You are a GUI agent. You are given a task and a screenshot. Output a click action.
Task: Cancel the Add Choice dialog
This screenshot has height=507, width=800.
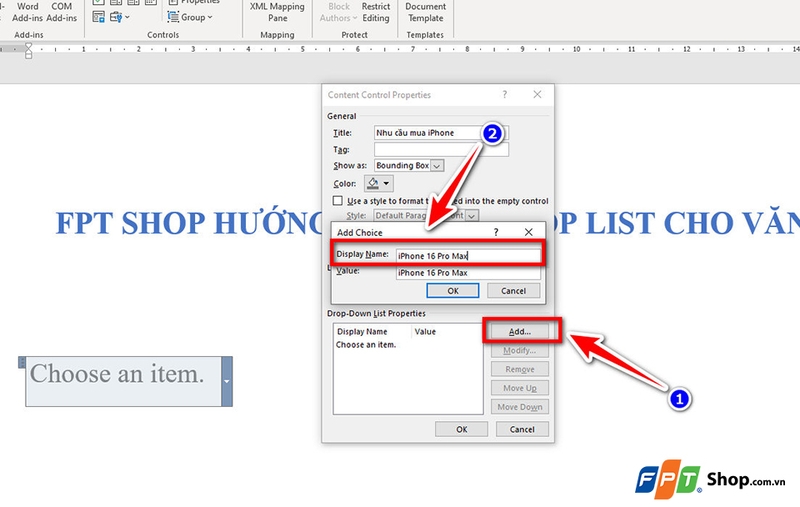(x=513, y=291)
